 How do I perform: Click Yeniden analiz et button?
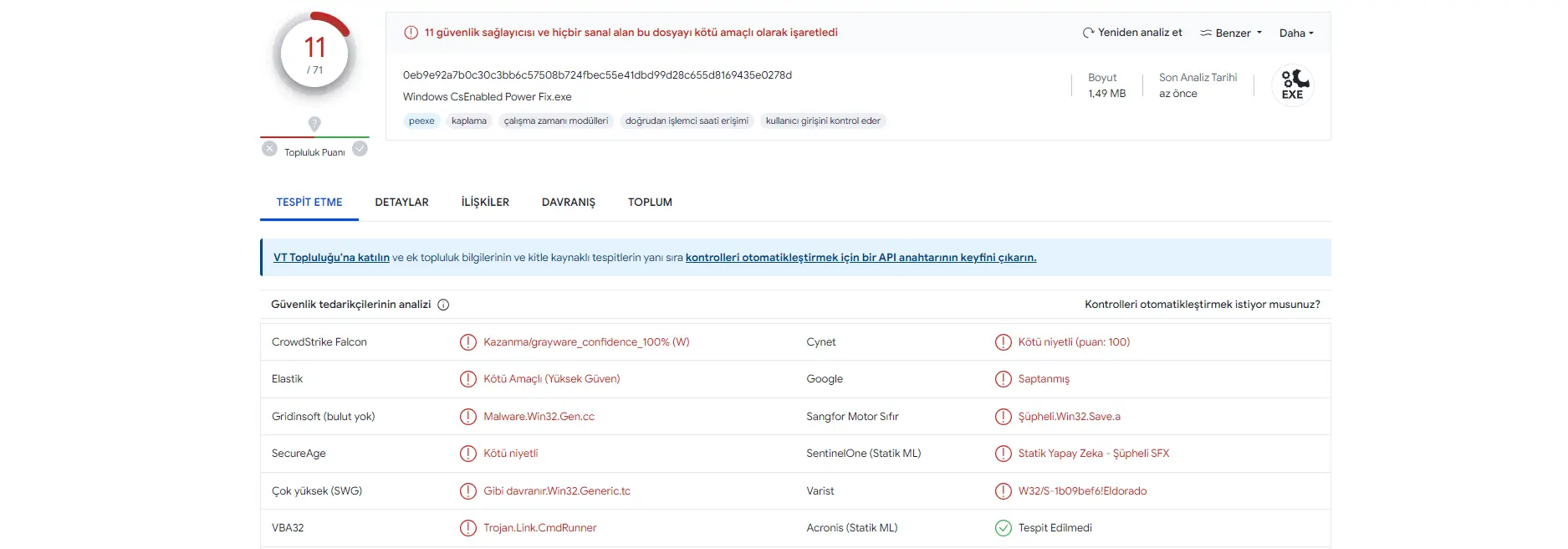1132,33
